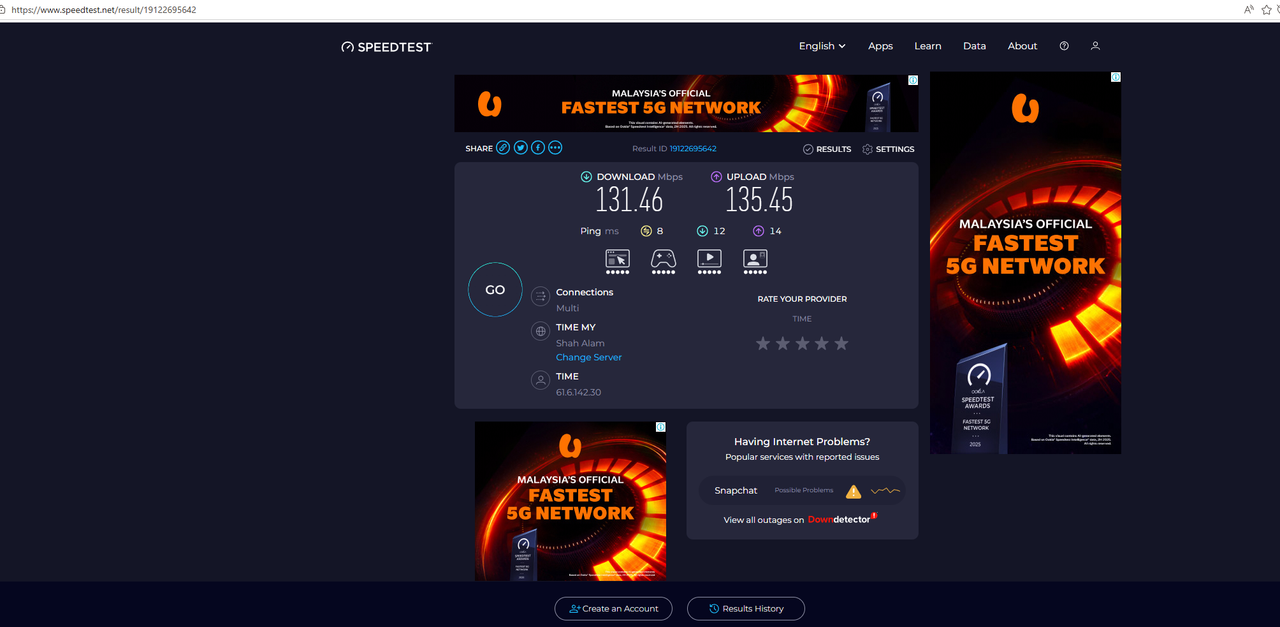Click ad info icon on lower-left ad

pos(660,427)
